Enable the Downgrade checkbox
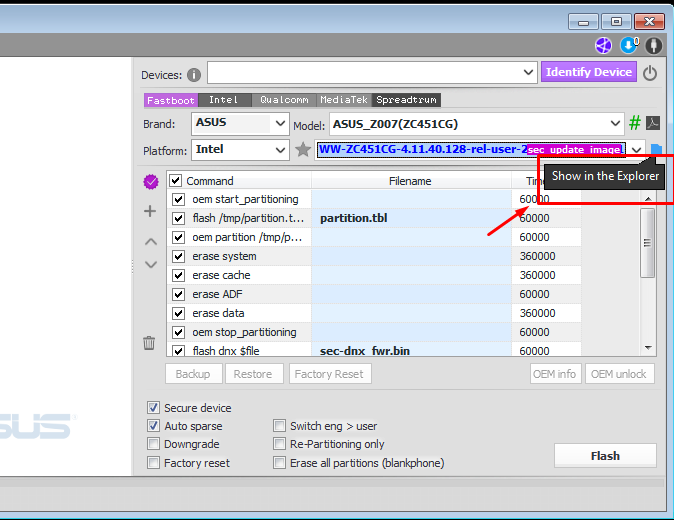This screenshot has height=520, width=674. (x=153, y=444)
